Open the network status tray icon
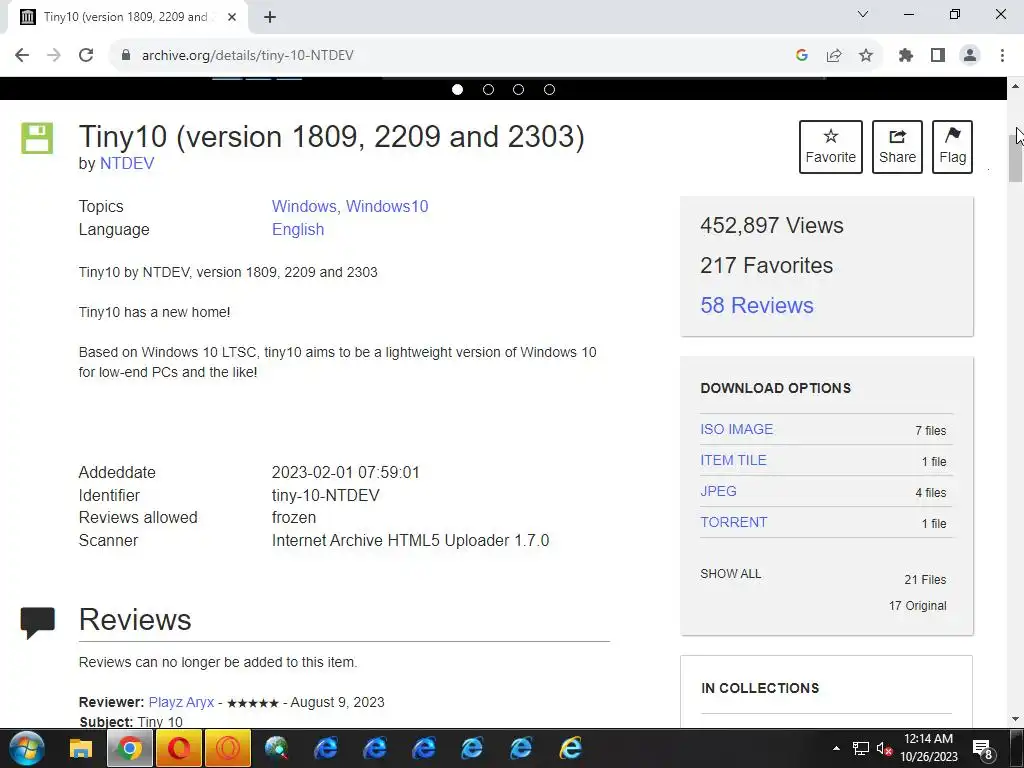The height and width of the screenshot is (768, 1024). coord(861,748)
